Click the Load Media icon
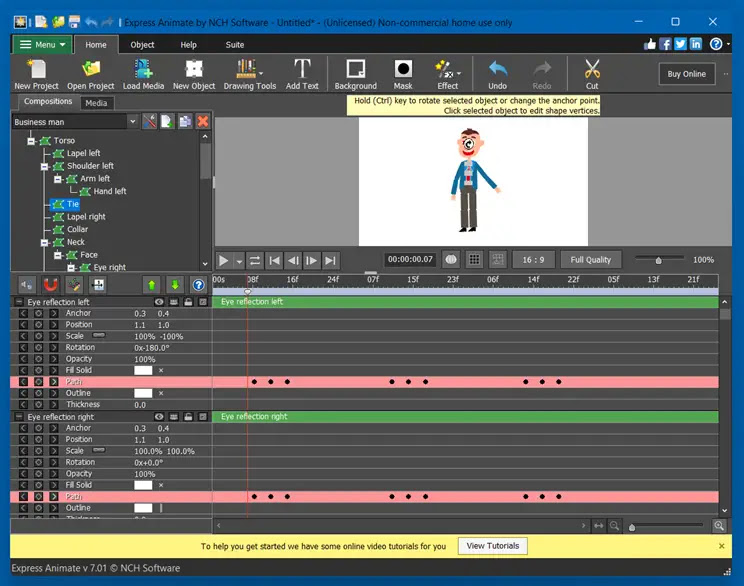Screen dimensions: 744x586 coord(143,74)
